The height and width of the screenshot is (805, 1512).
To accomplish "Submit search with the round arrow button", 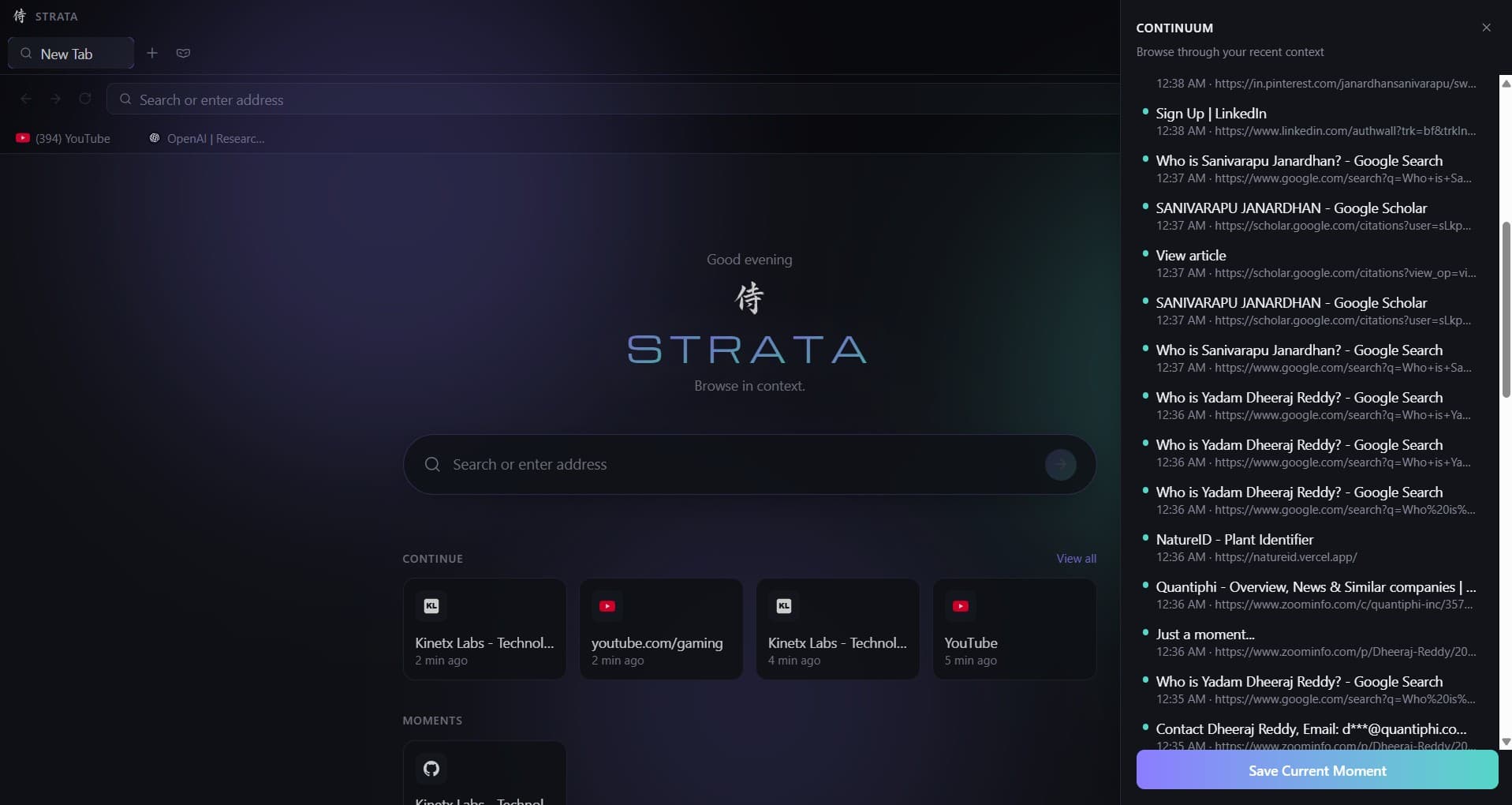I will click(x=1060, y=464).
